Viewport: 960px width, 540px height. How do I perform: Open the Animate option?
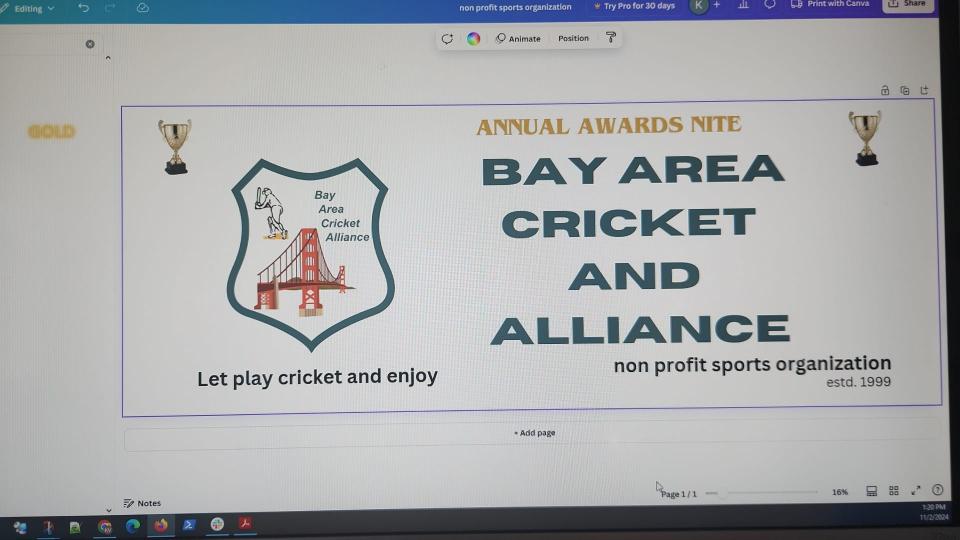coord(518,39)
